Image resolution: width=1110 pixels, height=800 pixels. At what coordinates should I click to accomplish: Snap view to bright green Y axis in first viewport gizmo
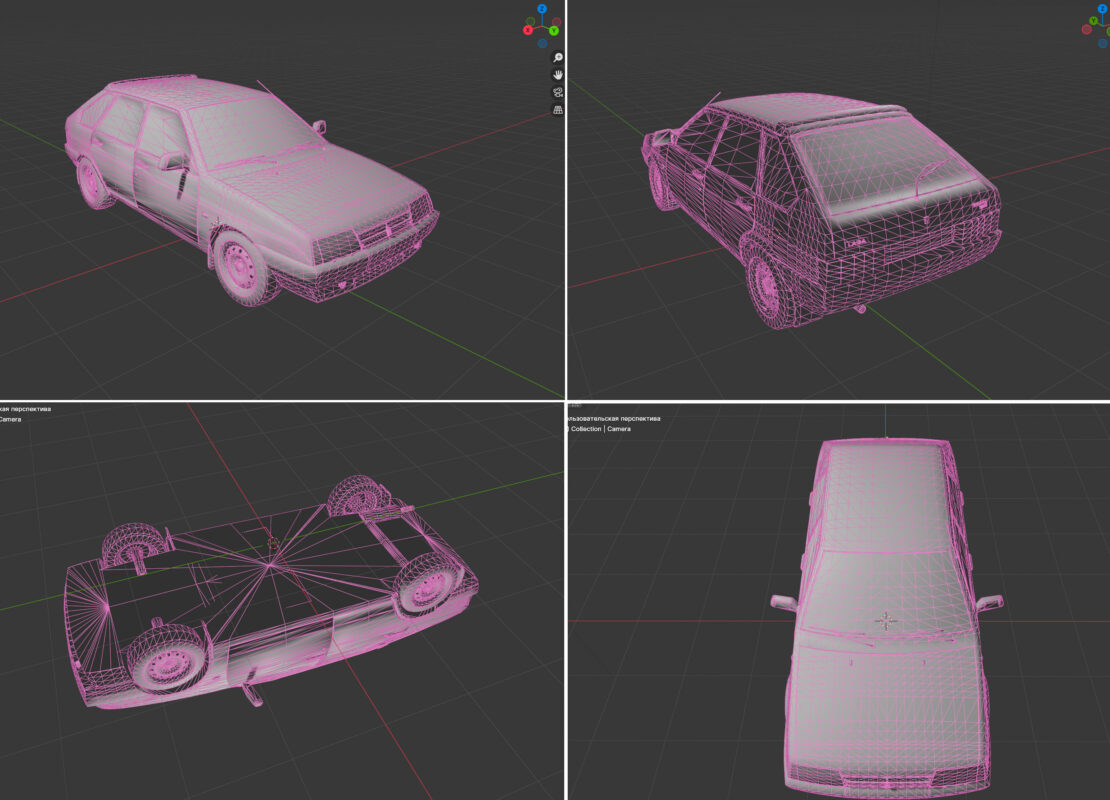tap(554, 30)
